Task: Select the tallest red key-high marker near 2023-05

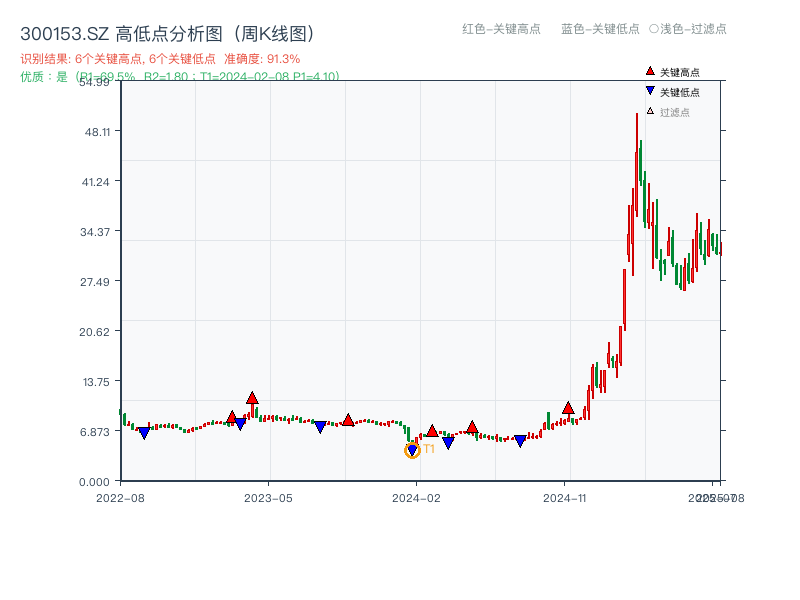Action: pyautogui.click(x=252, y=398)
